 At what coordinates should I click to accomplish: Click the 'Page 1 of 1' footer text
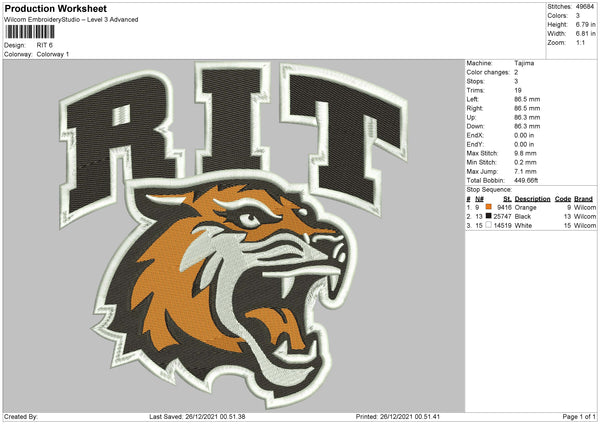click(579, 416)
